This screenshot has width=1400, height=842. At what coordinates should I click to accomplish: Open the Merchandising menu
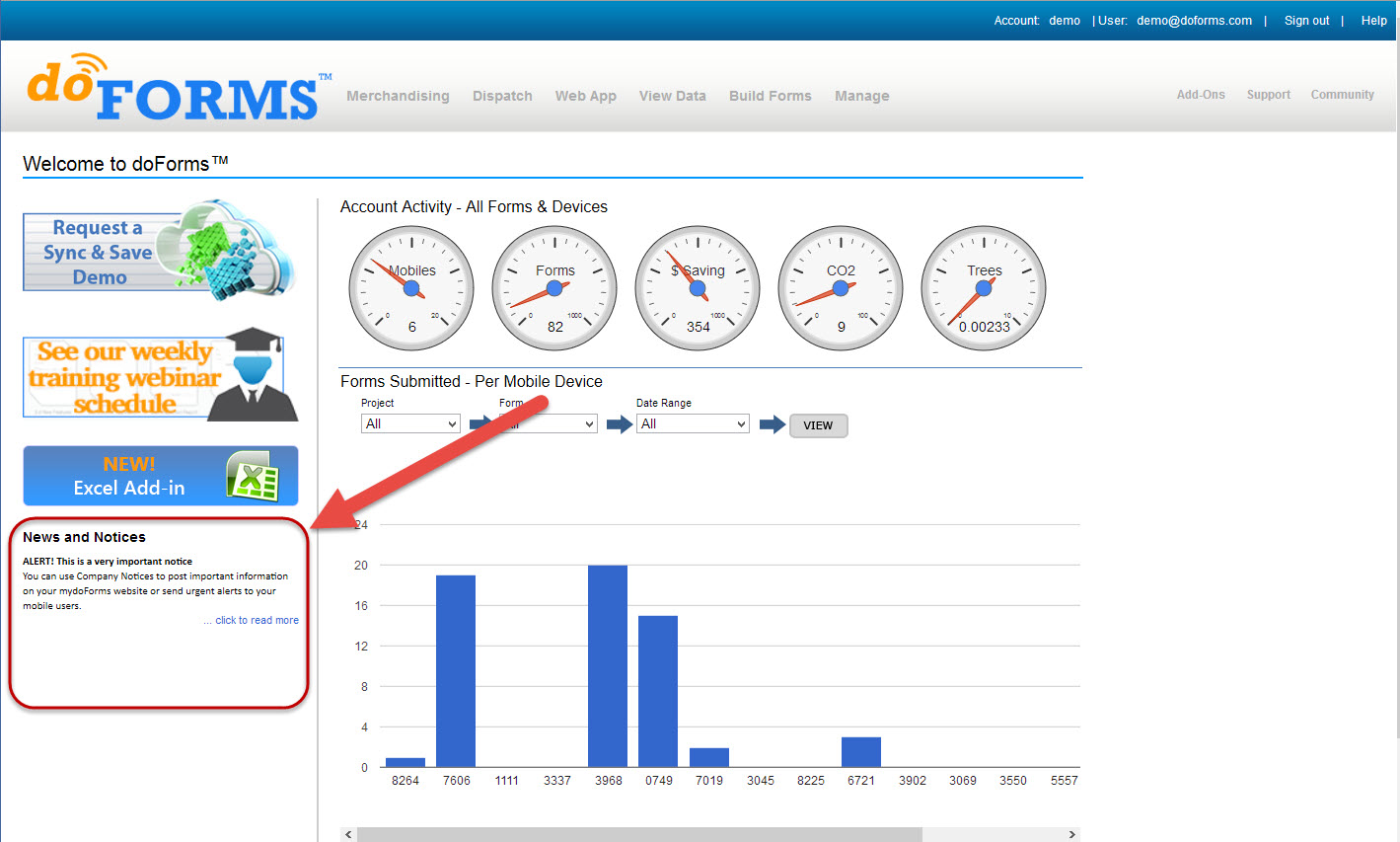tap(398, 96)
